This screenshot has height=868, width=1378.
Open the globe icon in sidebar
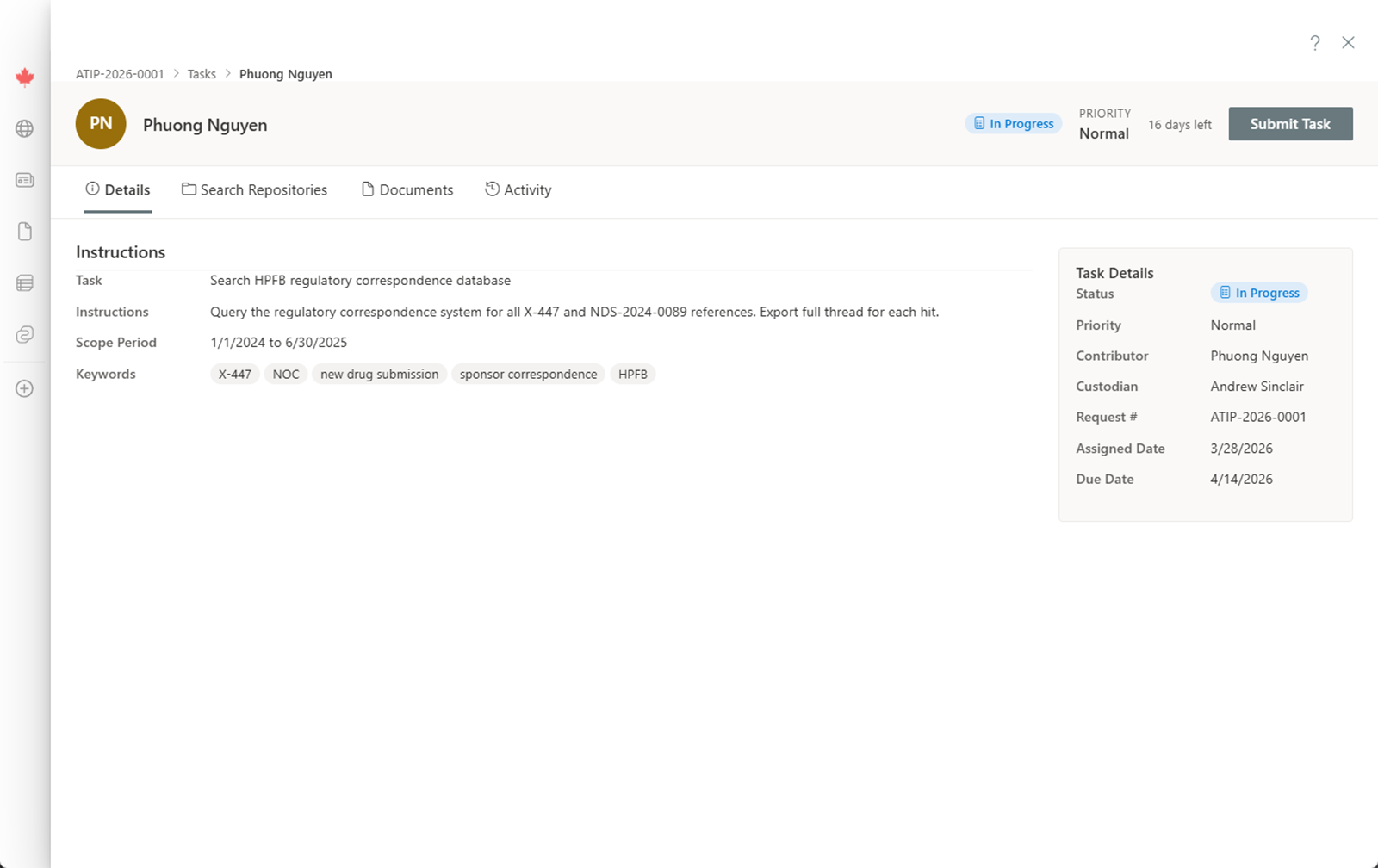[25, 128]
